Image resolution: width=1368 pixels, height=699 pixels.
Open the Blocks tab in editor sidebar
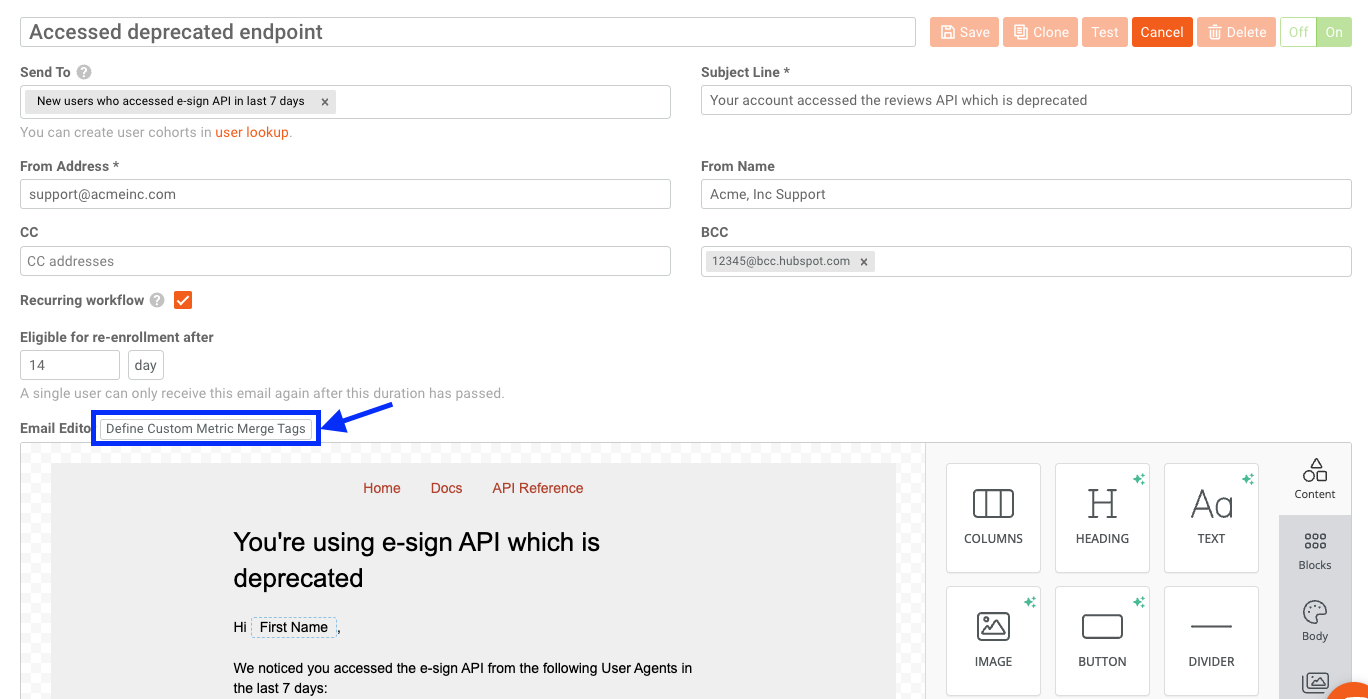[x=1315, y=551]
